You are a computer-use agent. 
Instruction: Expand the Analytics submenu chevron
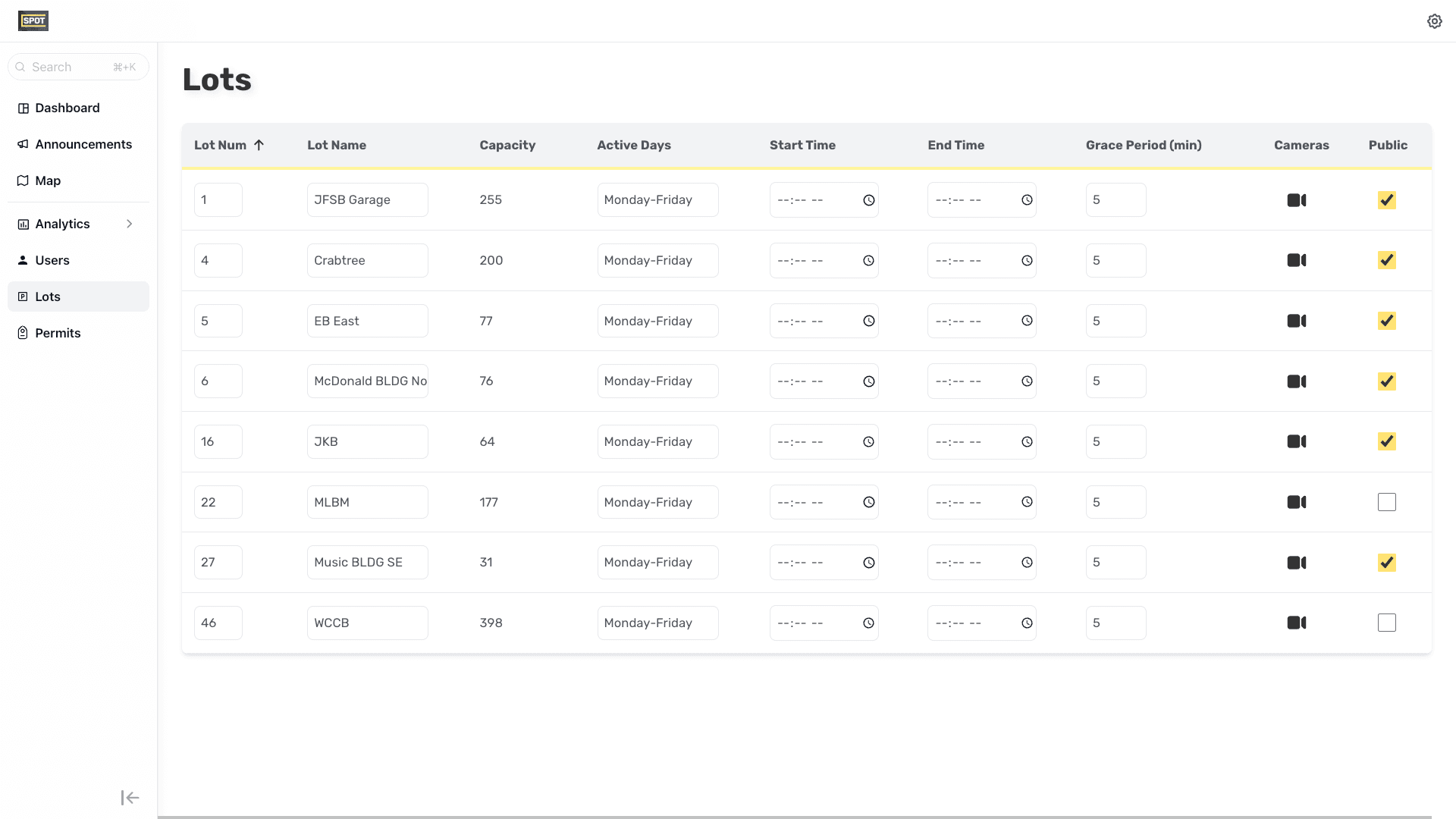[129, 224]
